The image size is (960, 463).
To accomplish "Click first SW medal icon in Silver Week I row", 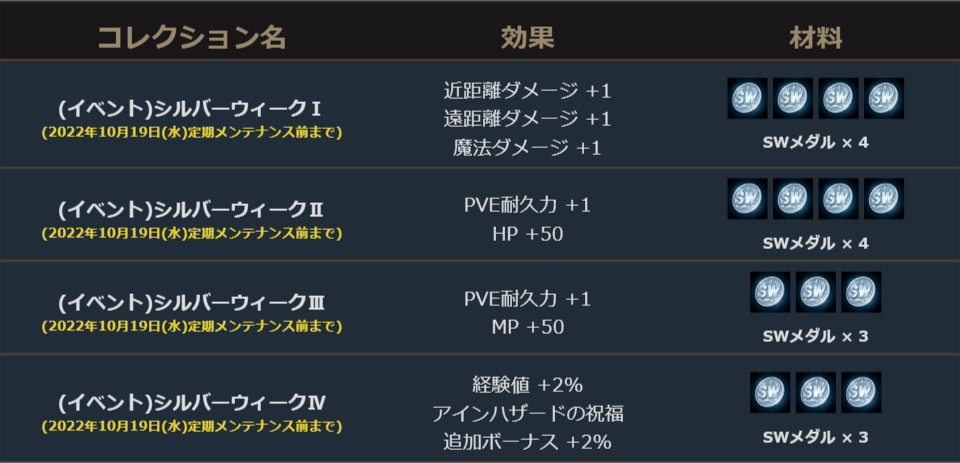I will click(747, 98).
